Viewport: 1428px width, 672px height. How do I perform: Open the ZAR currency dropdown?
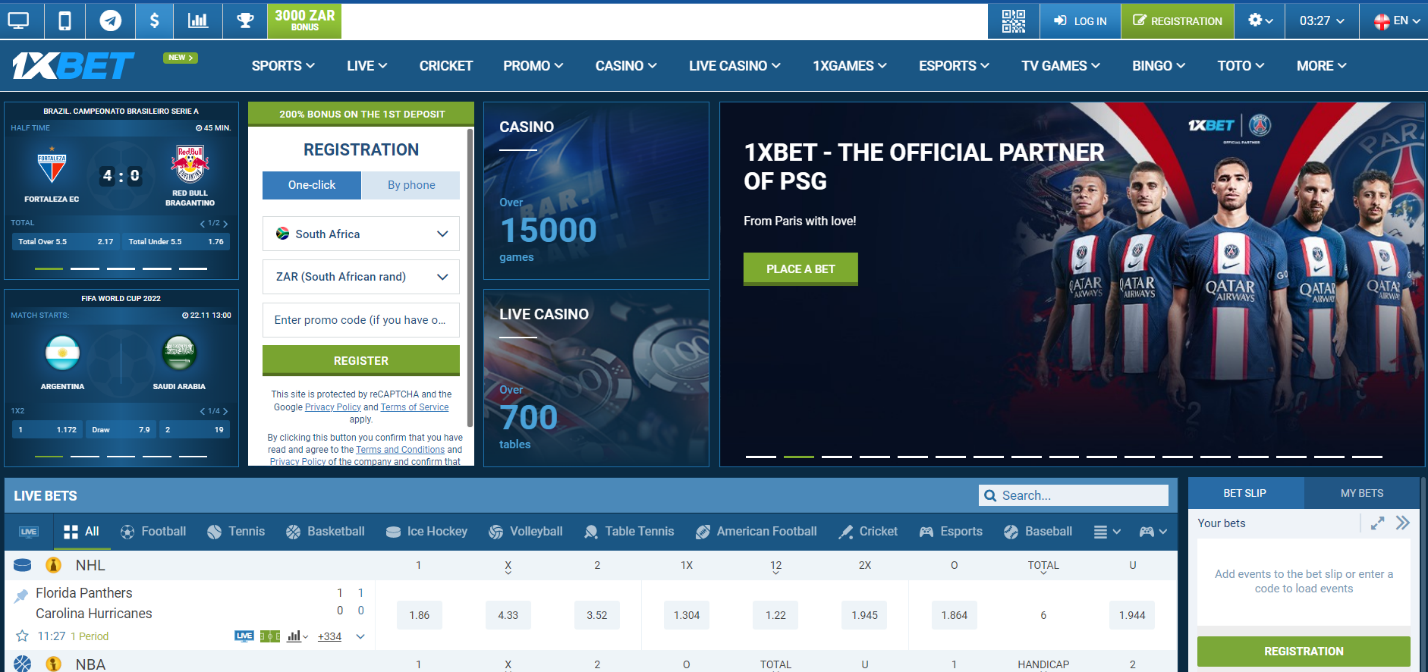click(x=361, y=277)
